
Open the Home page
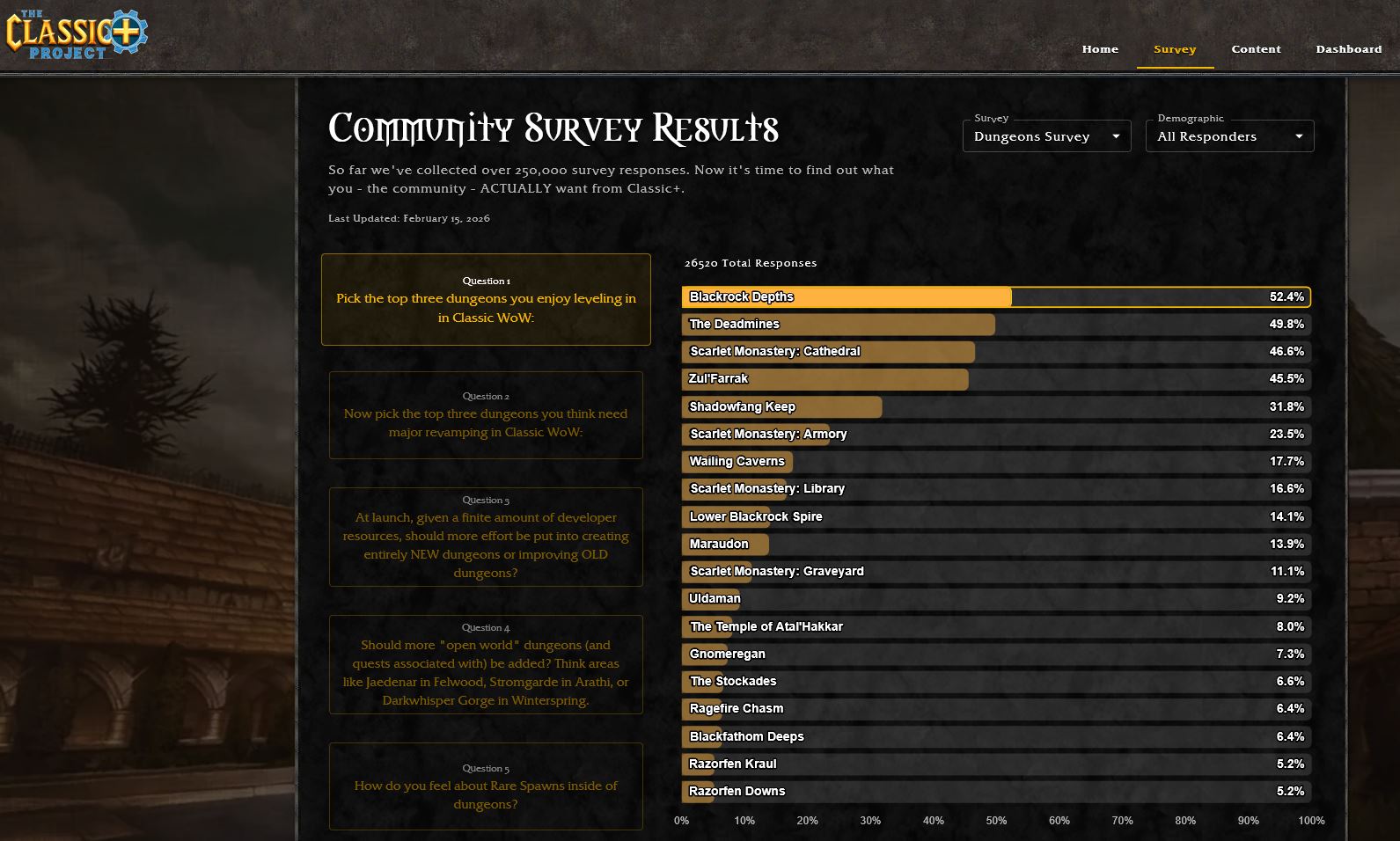click(x=1100, y=49)
